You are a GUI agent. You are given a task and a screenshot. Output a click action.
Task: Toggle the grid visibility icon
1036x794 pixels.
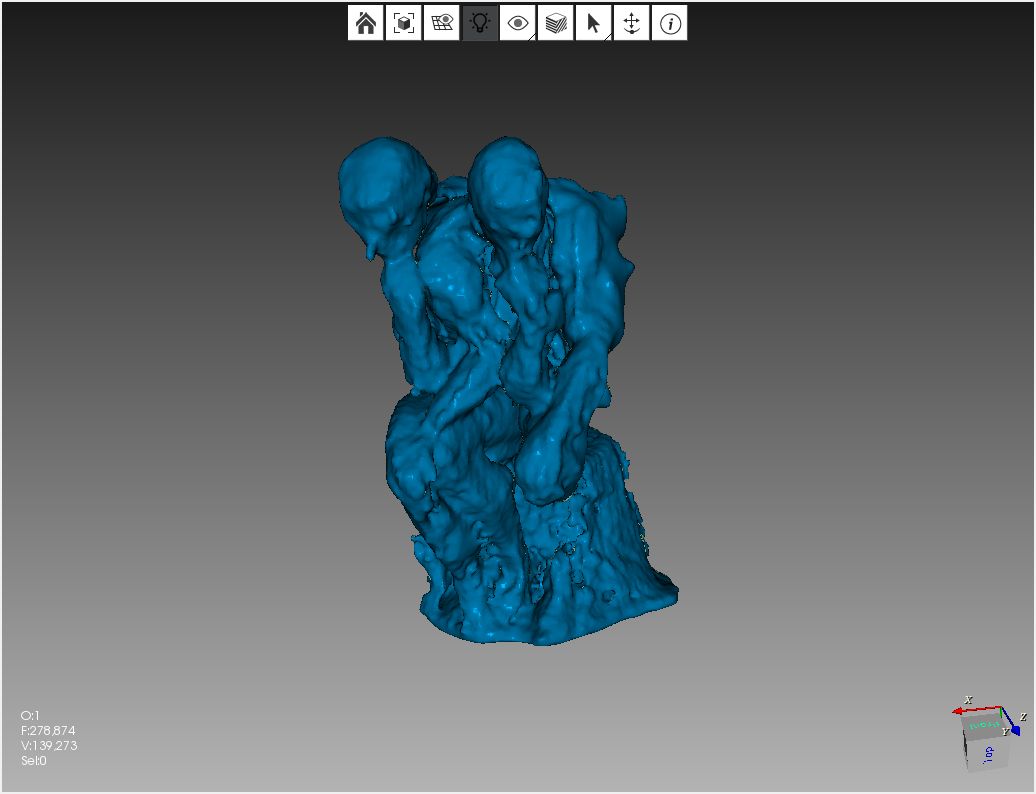tap(441, 23)
